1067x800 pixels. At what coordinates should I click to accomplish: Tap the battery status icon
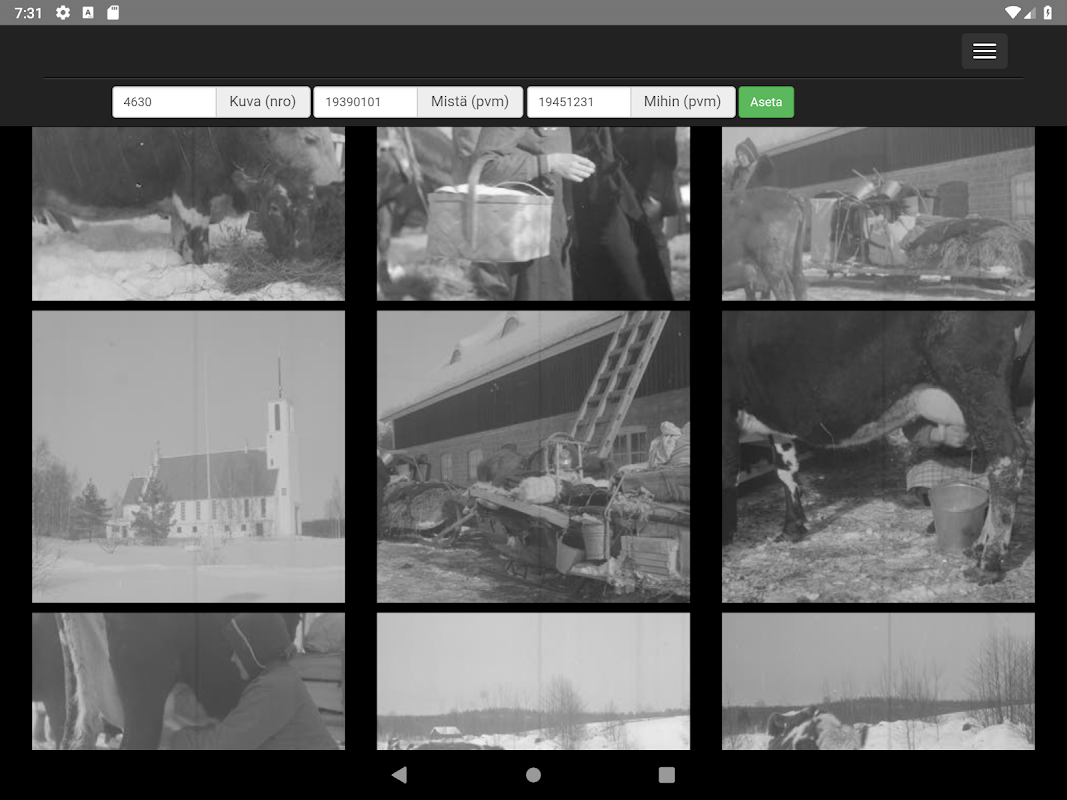tap(1048, 12)
